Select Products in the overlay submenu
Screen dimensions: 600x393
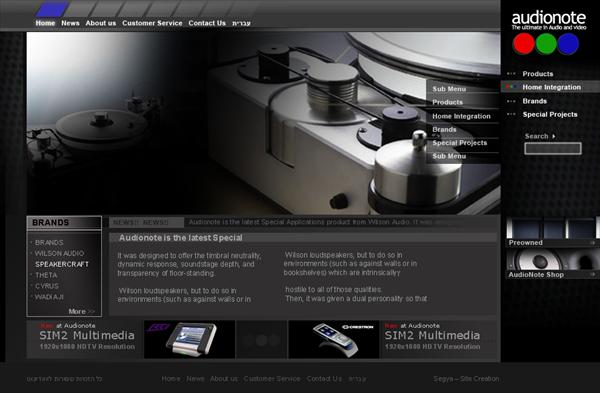(x=447, y=102)
